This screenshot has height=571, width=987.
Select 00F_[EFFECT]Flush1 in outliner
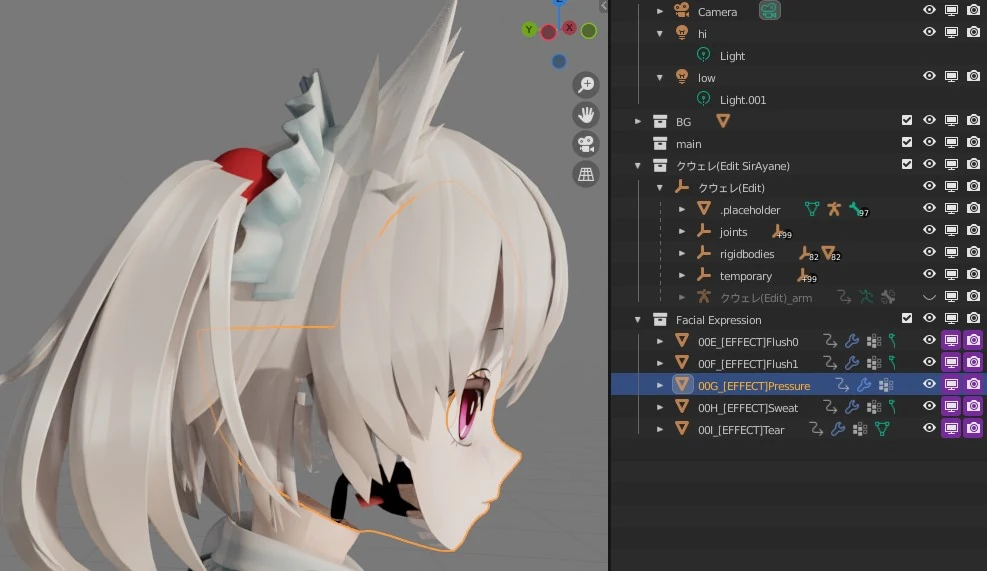pos(748,364)
